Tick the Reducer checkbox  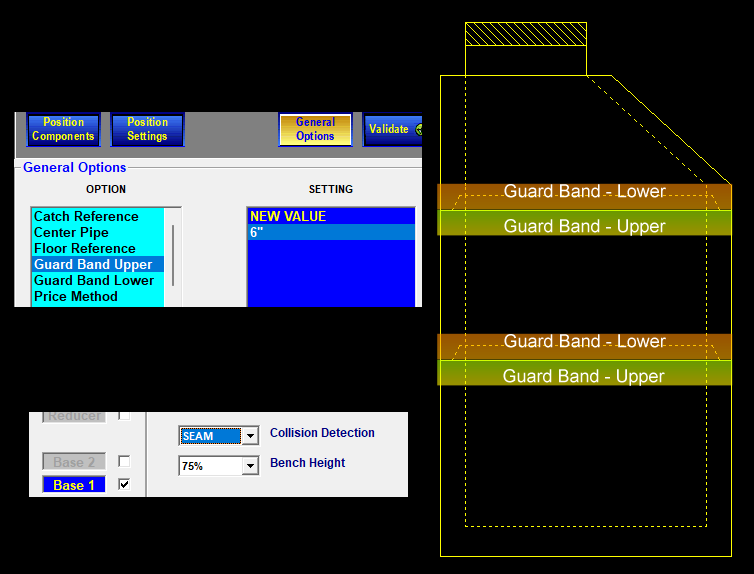pos(124,415)
